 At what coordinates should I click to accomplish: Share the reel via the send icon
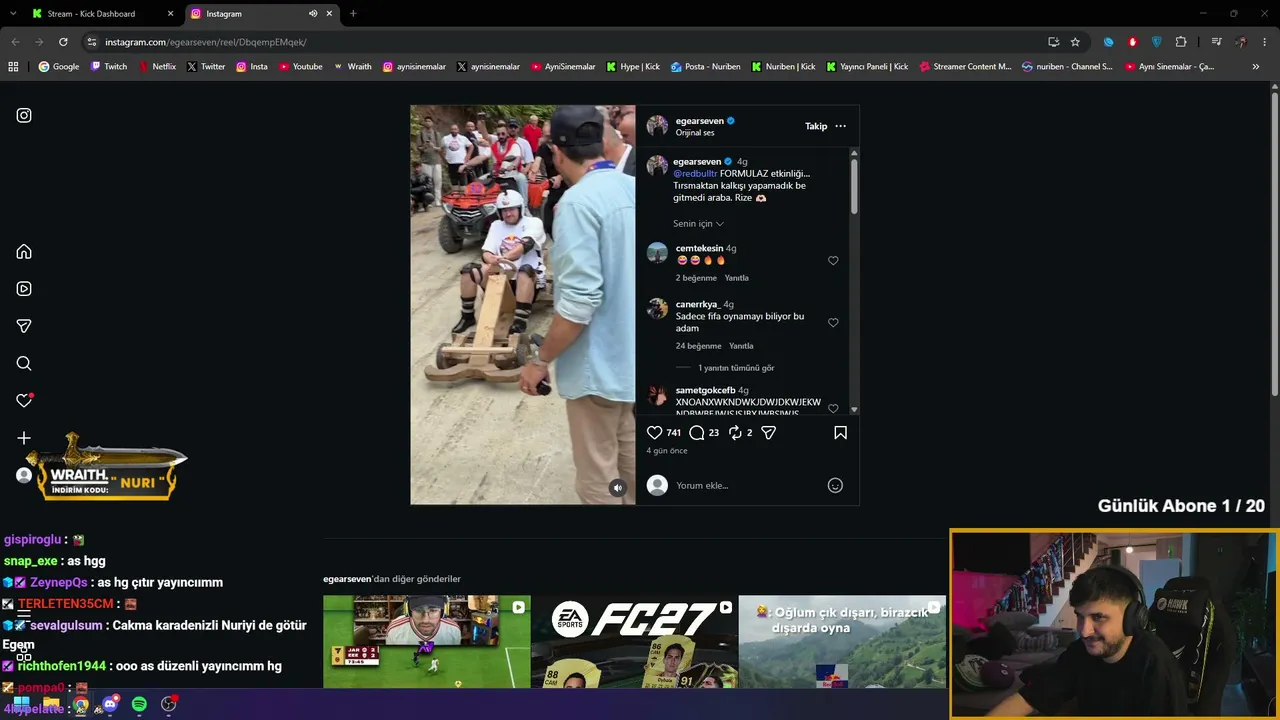point(769,433)
